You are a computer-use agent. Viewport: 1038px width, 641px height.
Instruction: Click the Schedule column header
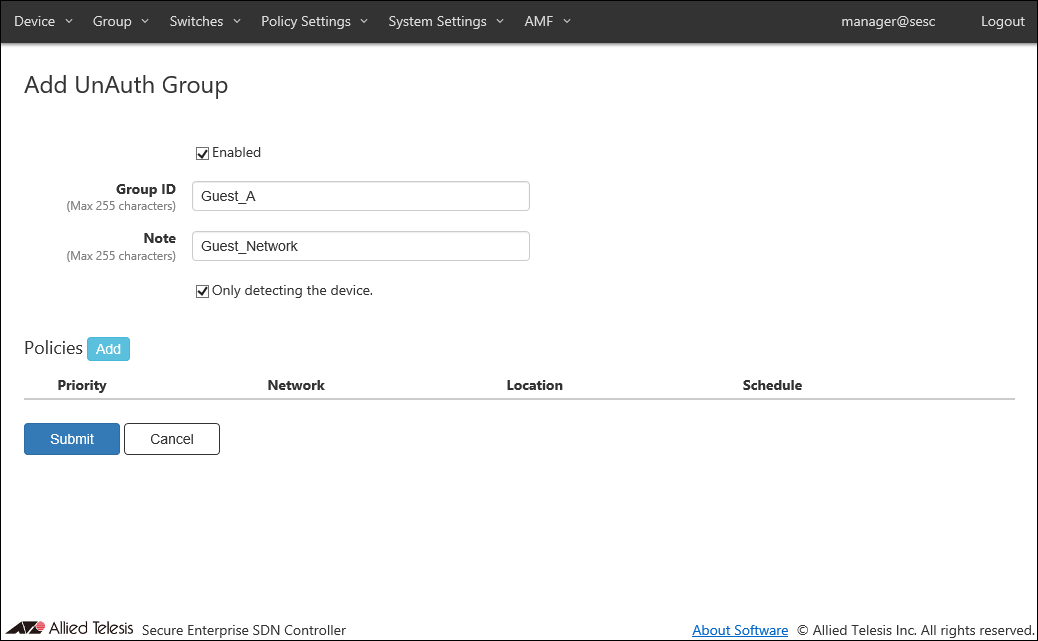[x=772, y=385]
